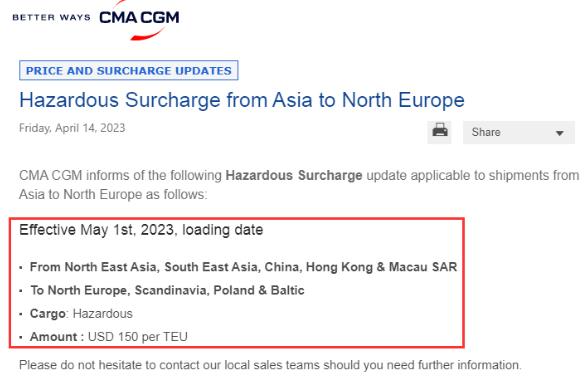The width and height of the screenshot is (586, 390).
Task: Click the Amount USD 150 per TEU line
Action: click(109, 337)
